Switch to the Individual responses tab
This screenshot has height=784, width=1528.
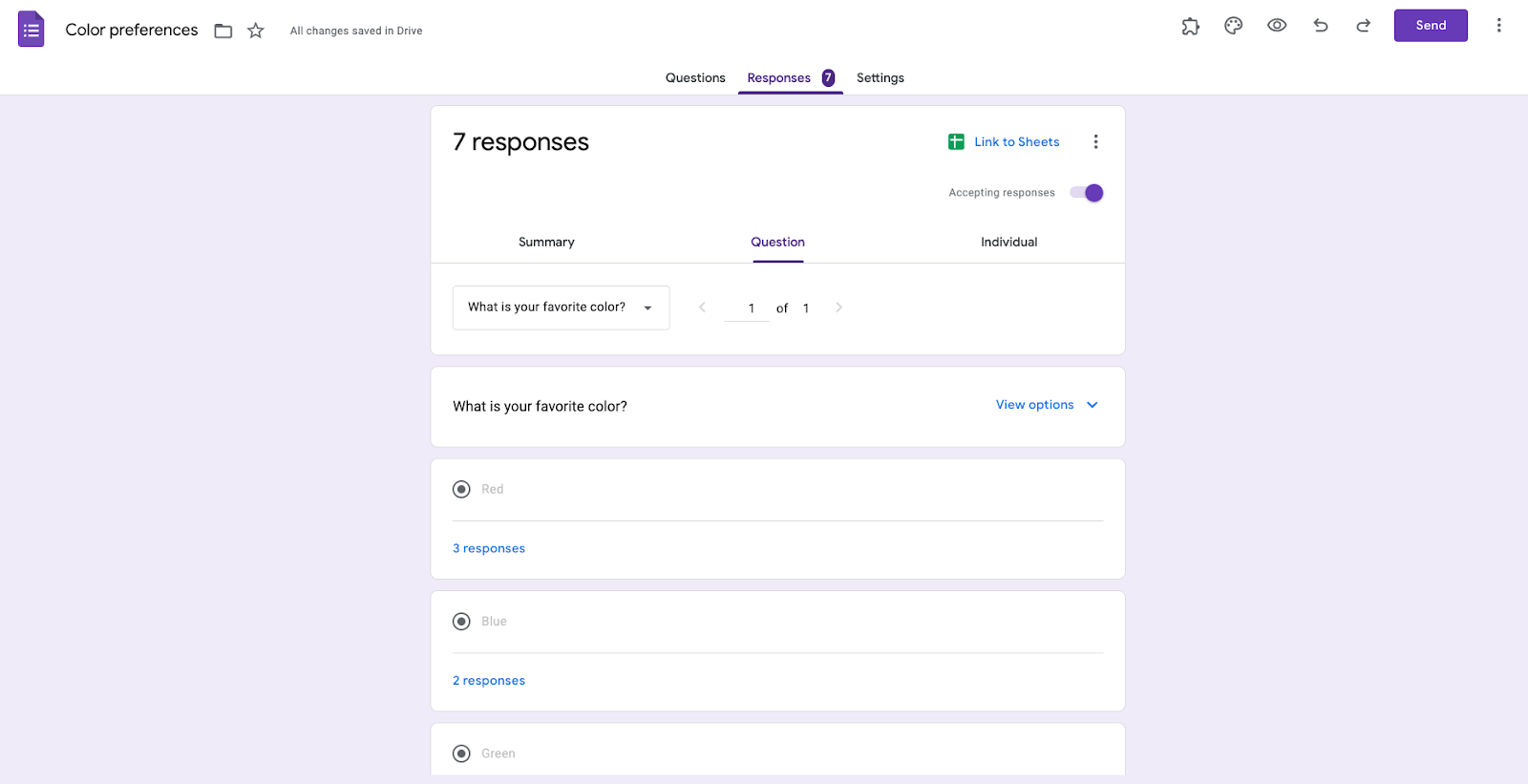click(1008, 243)
